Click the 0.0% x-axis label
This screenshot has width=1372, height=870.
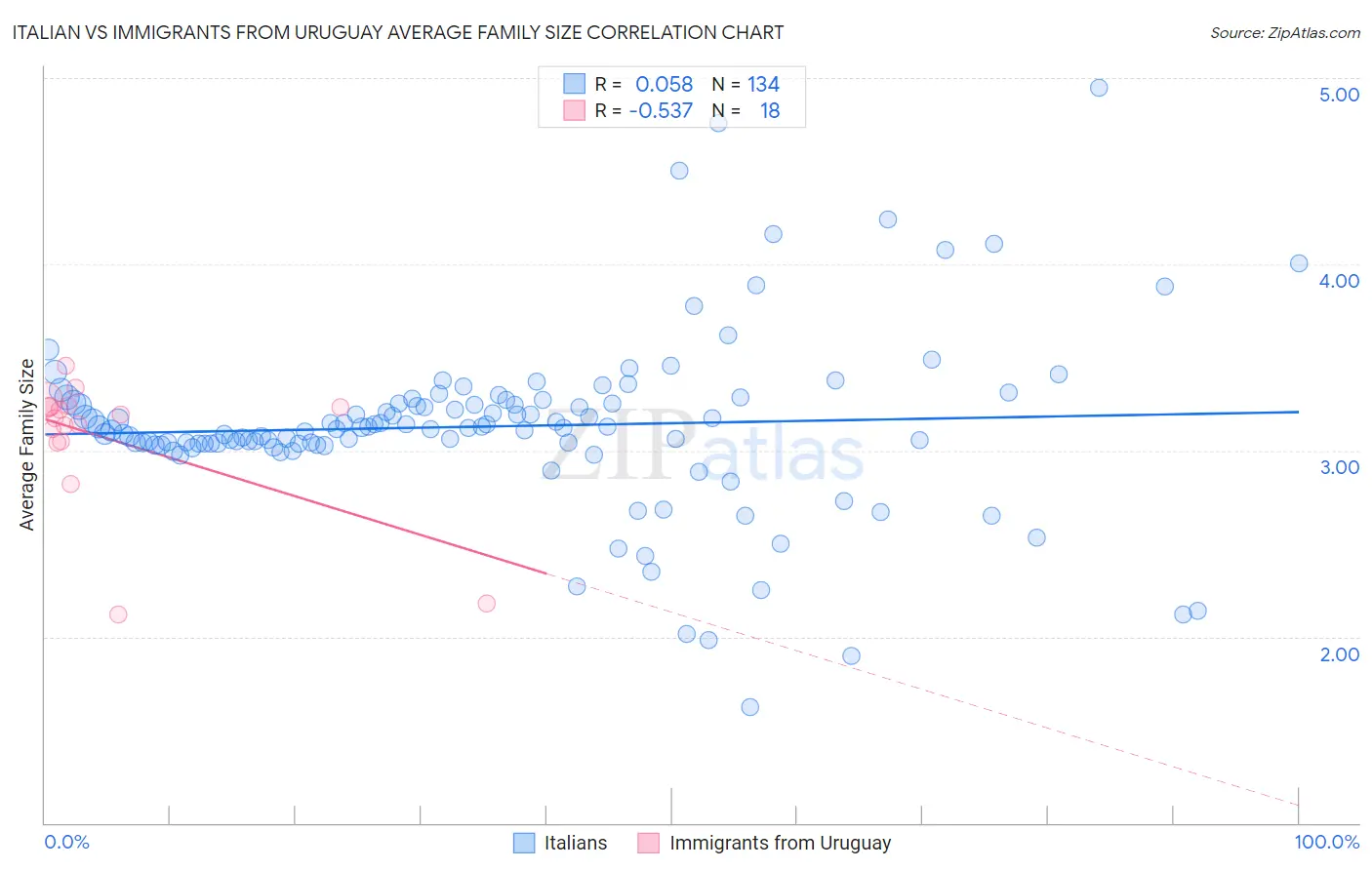[x=66, y=842]
